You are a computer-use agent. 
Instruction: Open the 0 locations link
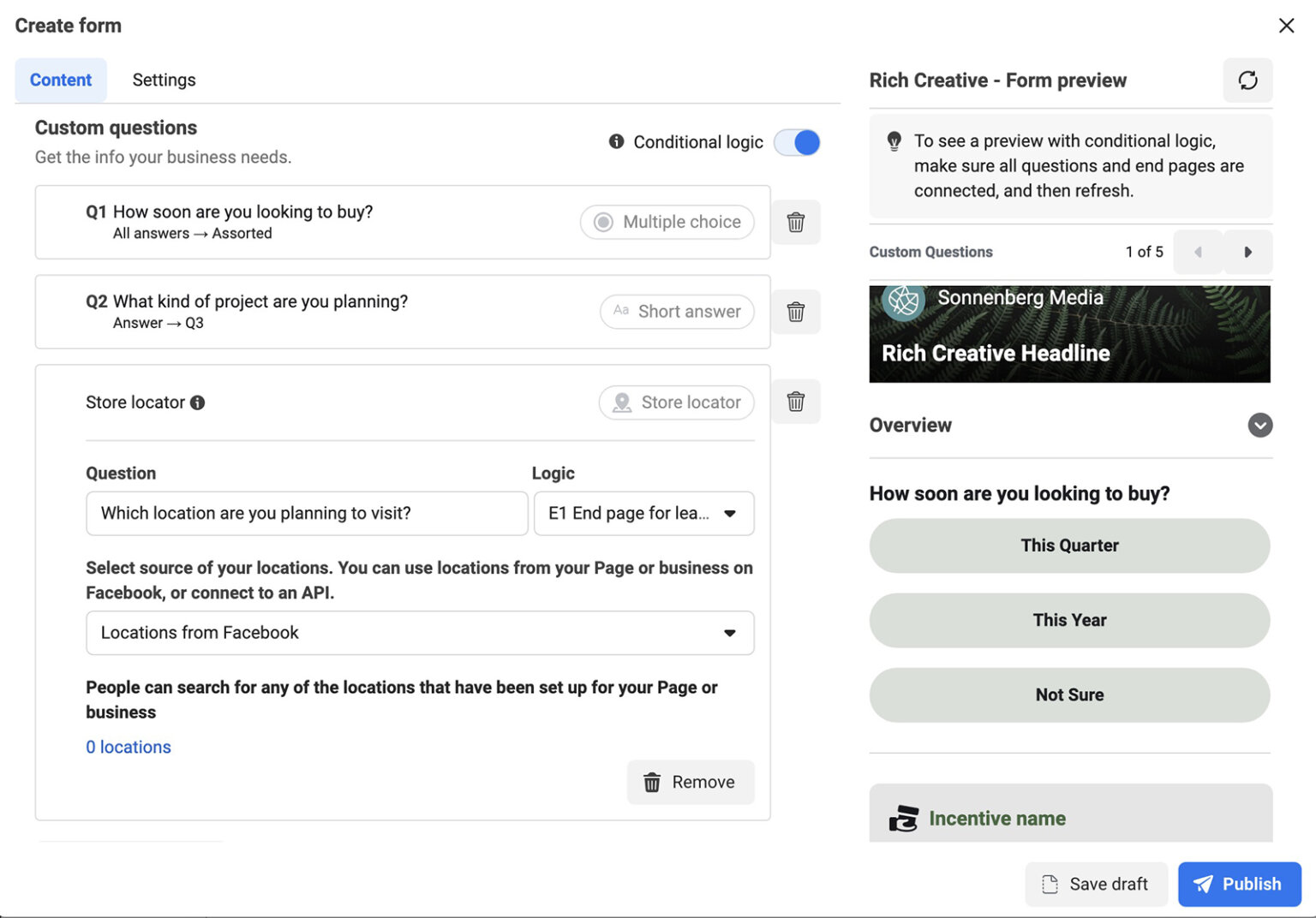[x=128, y=747]
